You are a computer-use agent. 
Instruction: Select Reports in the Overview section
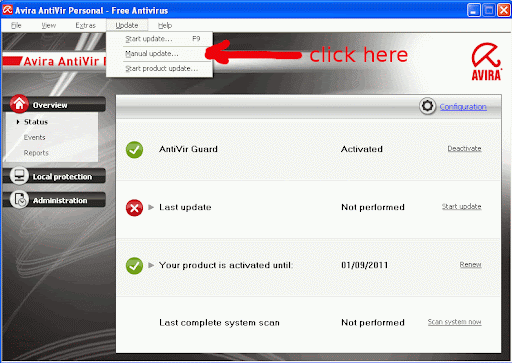point(36,153)
